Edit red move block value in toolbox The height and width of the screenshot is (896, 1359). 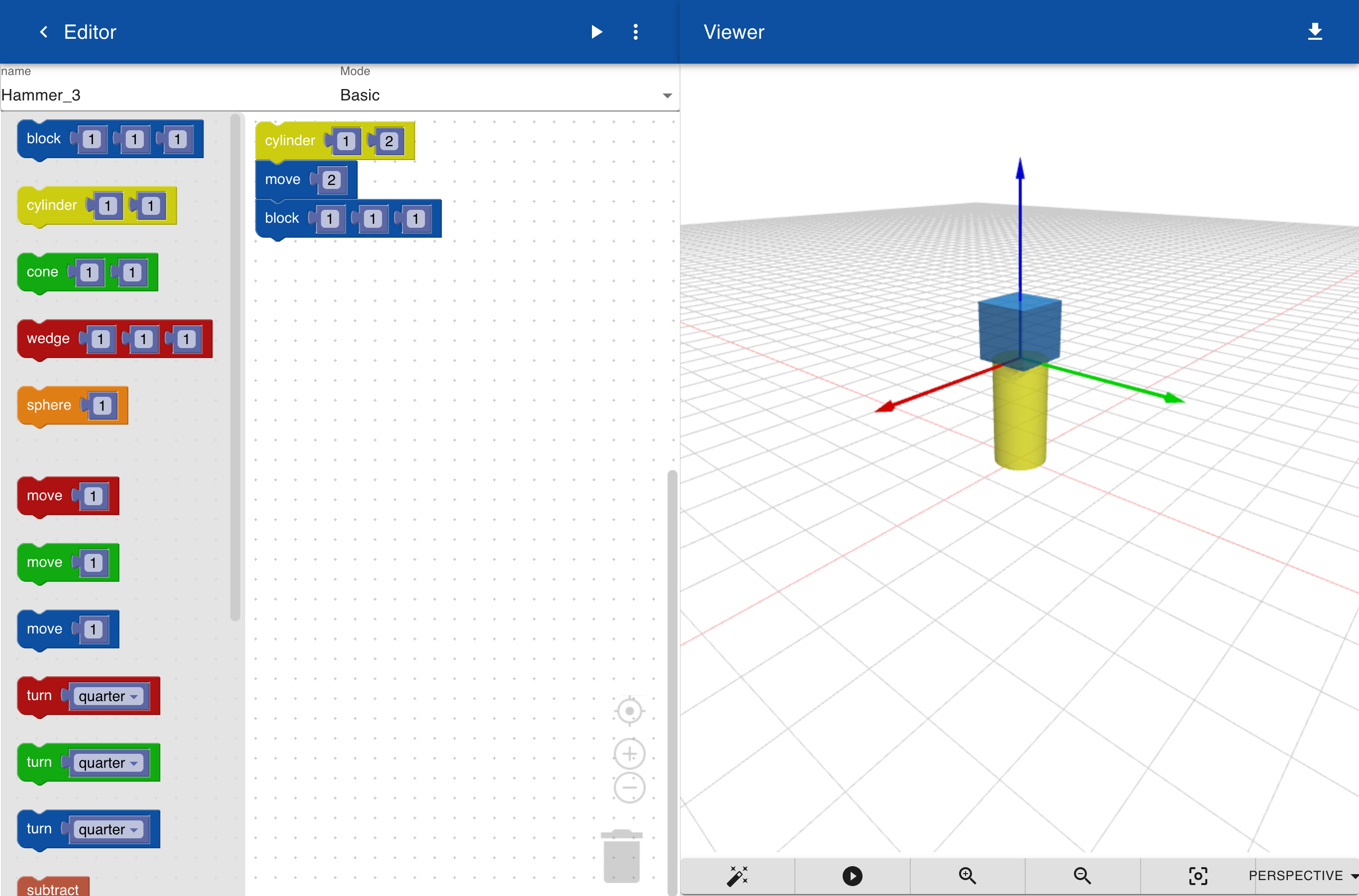point(93,496)
